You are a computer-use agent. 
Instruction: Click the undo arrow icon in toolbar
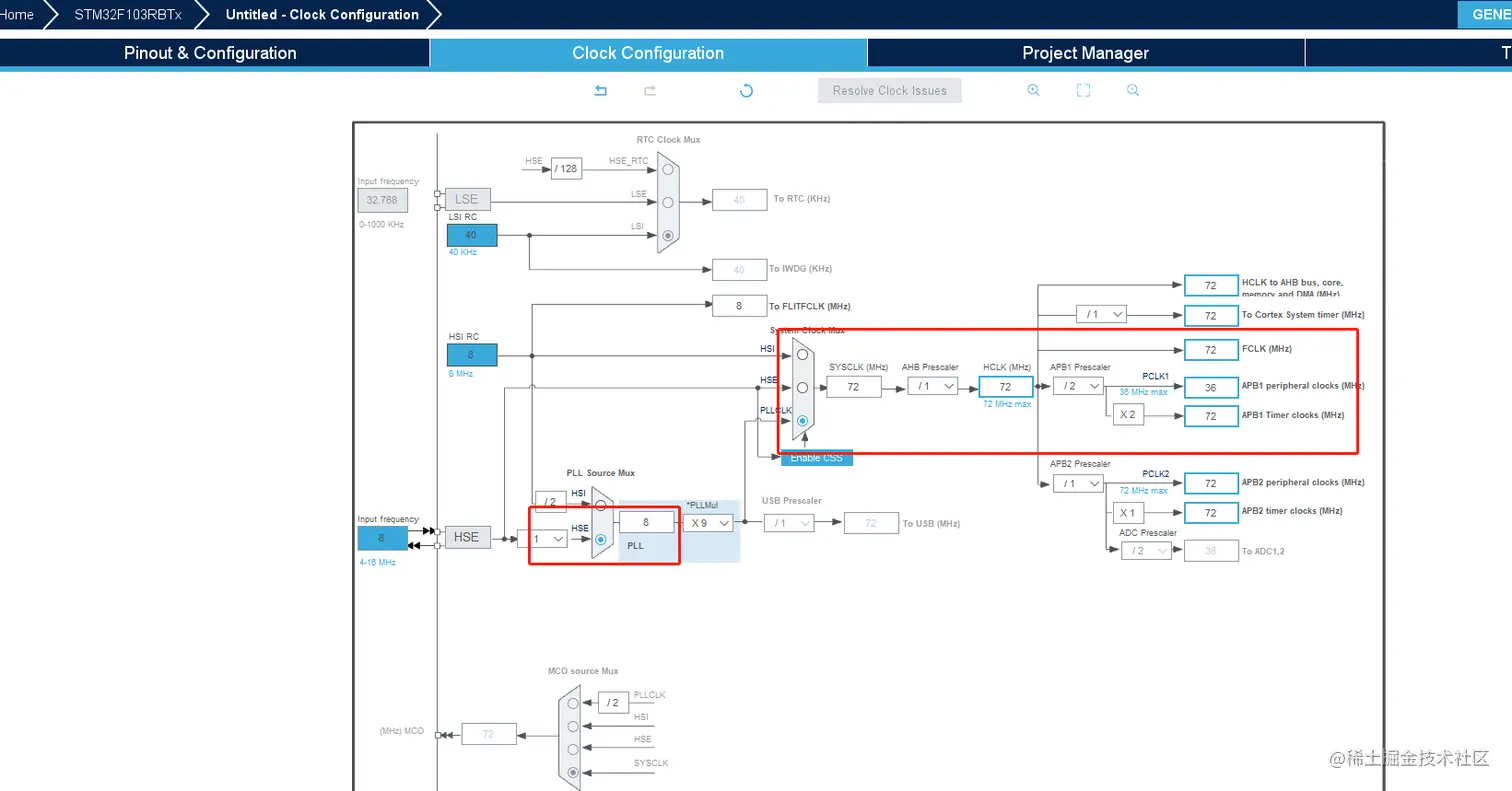601,90
